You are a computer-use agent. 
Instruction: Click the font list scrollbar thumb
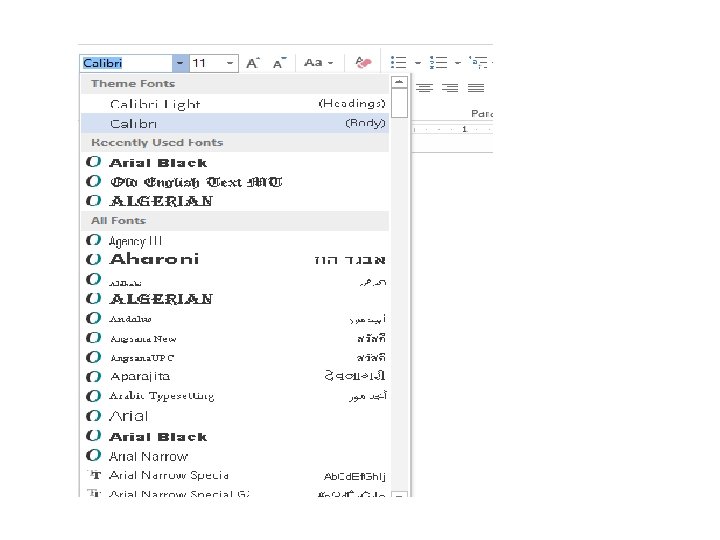[399, 103]
